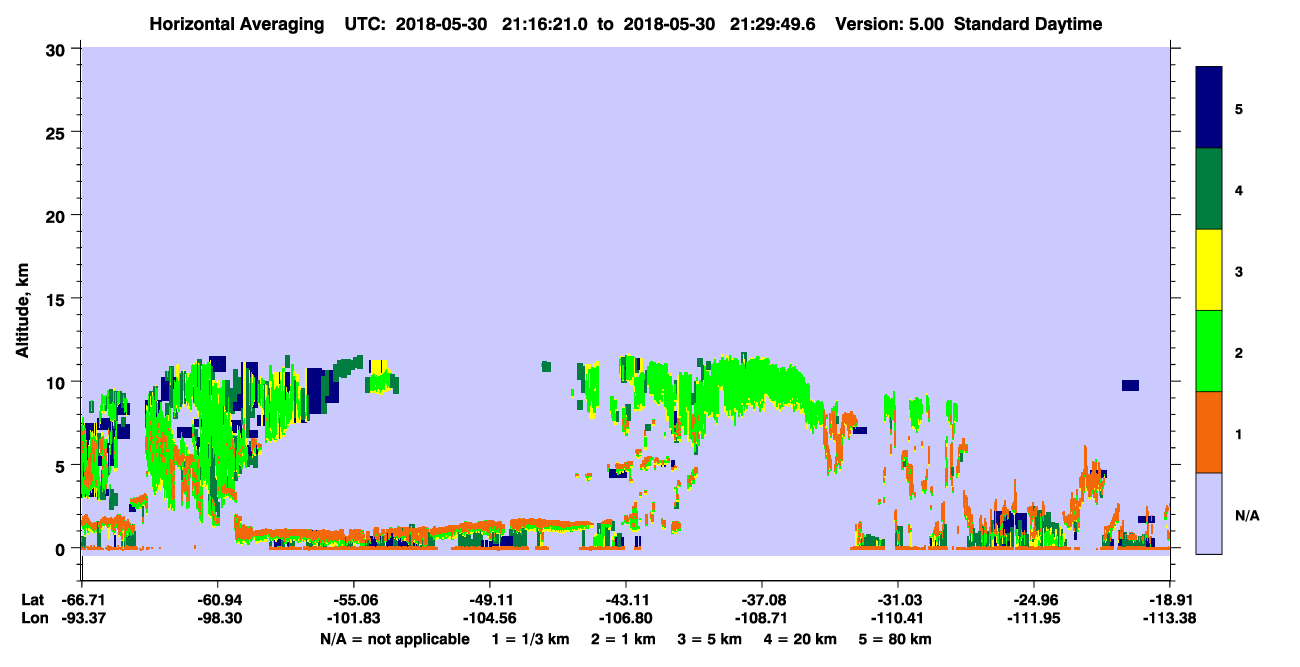The height and width of the screenshot is (667, 1300).
Task: Click the latitude value -31.03
Action: tap(898, 599)
